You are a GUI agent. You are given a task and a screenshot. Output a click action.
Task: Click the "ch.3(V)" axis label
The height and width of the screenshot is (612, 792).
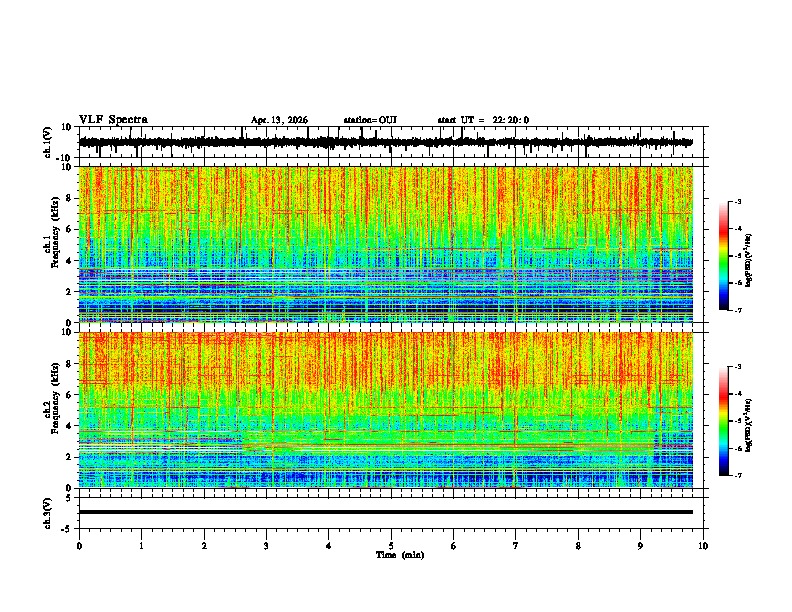[48, 513]
